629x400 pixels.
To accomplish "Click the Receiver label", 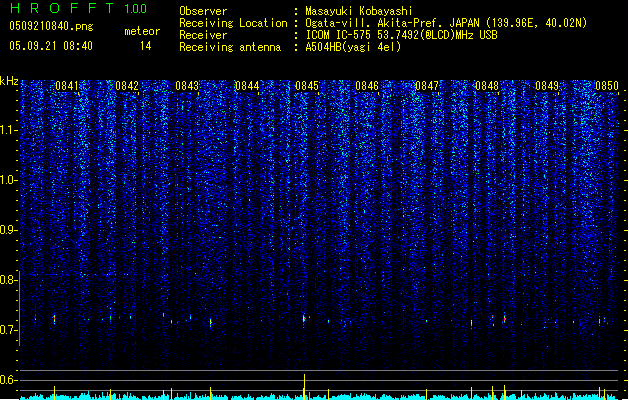I will coord(203,35).
